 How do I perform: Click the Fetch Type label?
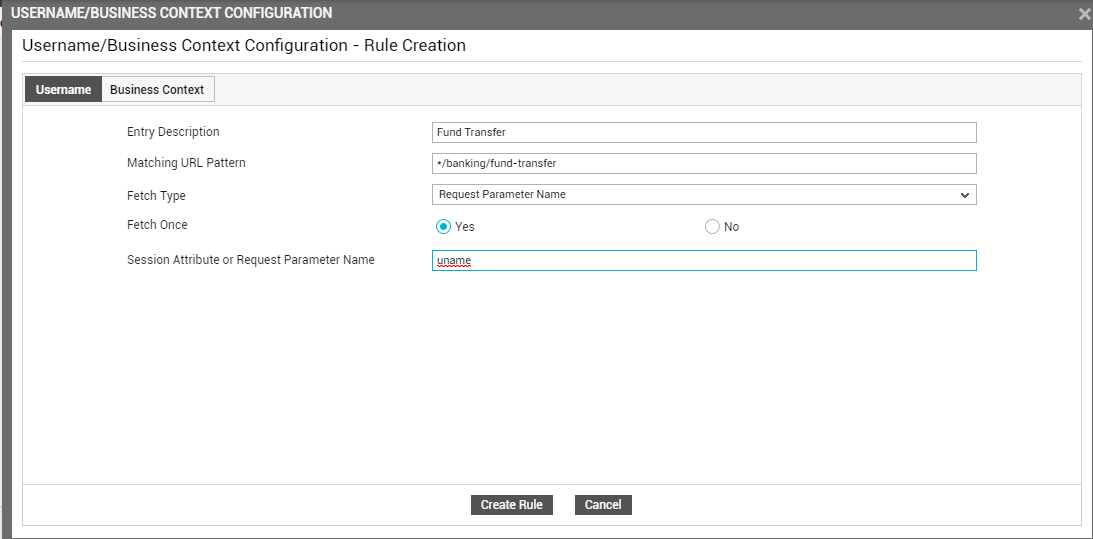[156, 196]
